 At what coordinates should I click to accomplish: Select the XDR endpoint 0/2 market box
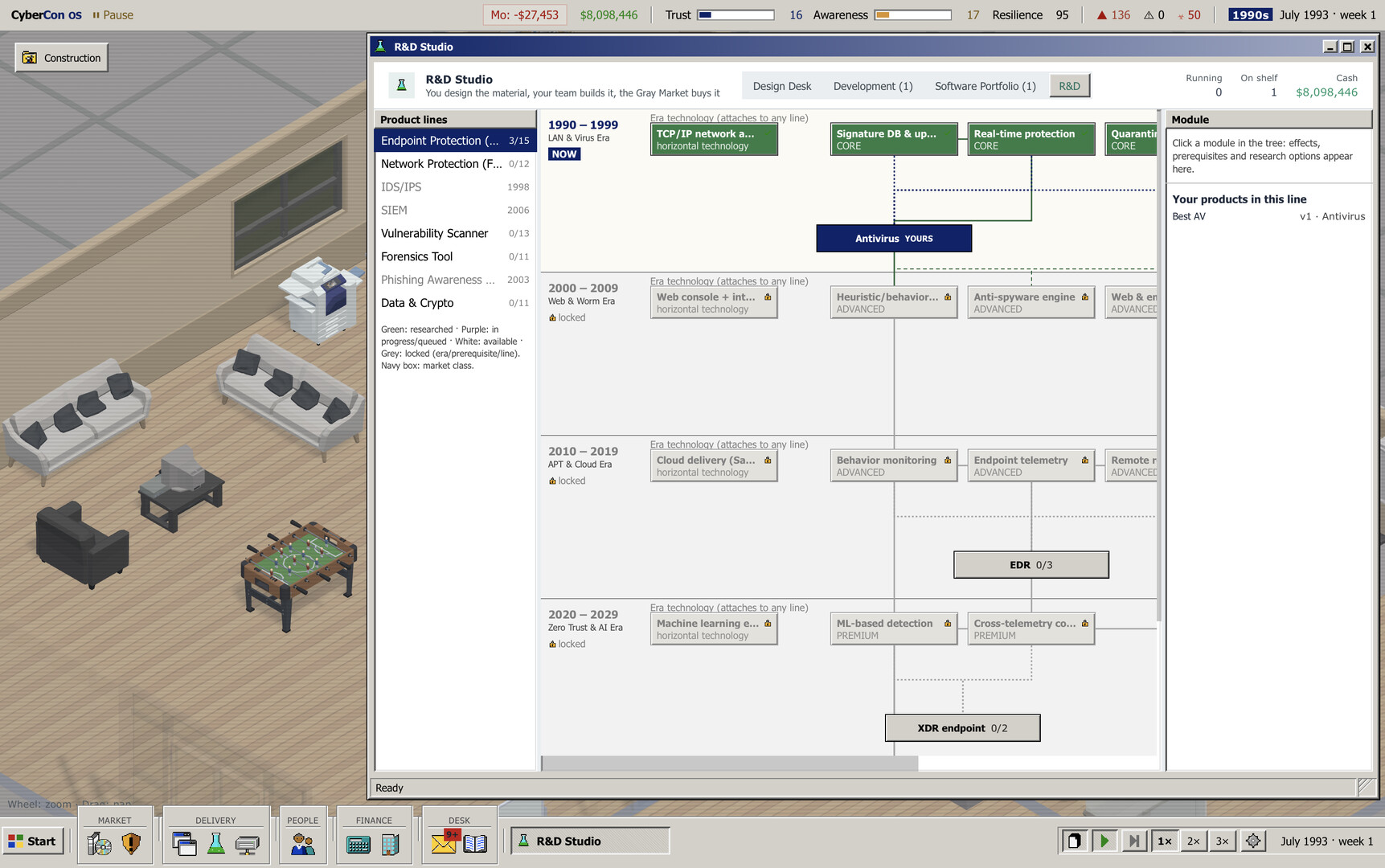(962, 728)
